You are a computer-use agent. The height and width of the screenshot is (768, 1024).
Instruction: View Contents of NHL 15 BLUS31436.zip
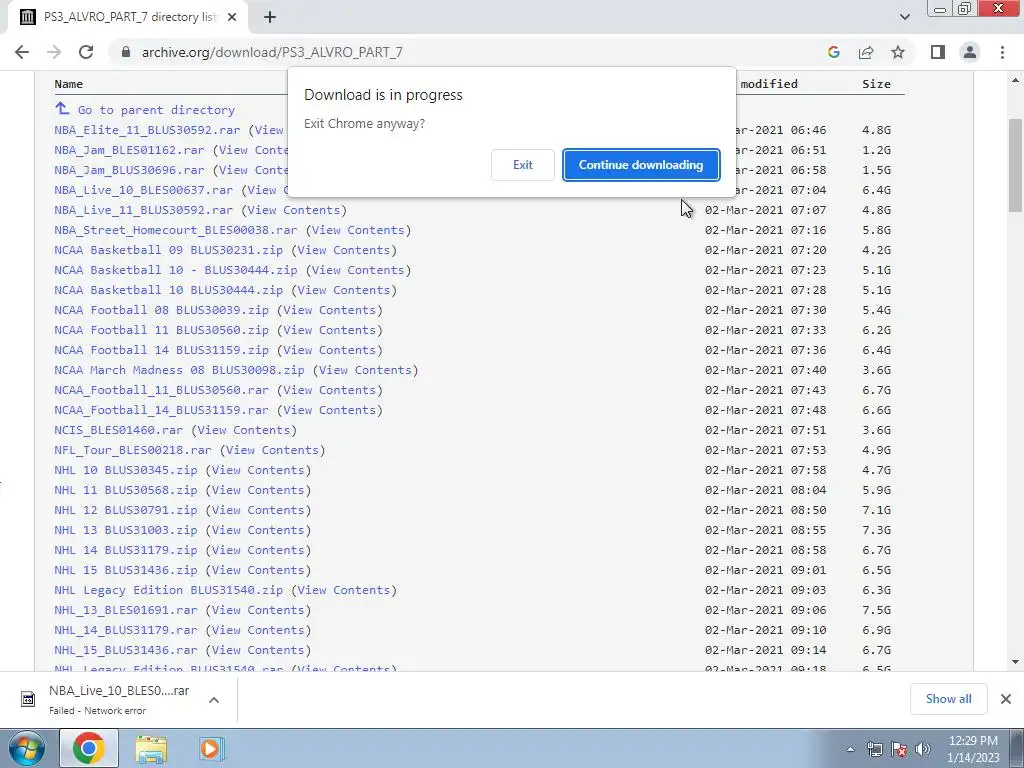coord(258,570)
